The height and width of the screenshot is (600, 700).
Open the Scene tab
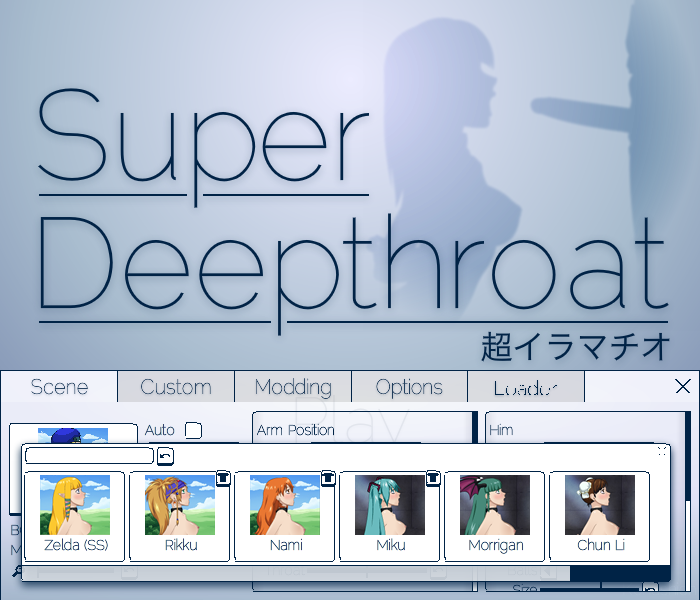(59, 387)
